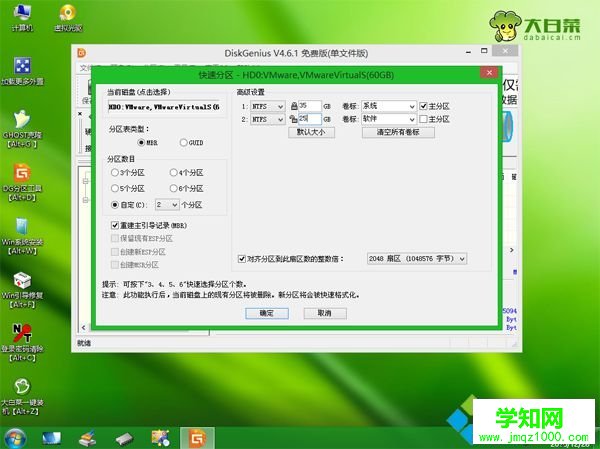The width and height of the screenshot is (600, 449).
Task: Select DiskGenius taskbar button
Action: 197,438
